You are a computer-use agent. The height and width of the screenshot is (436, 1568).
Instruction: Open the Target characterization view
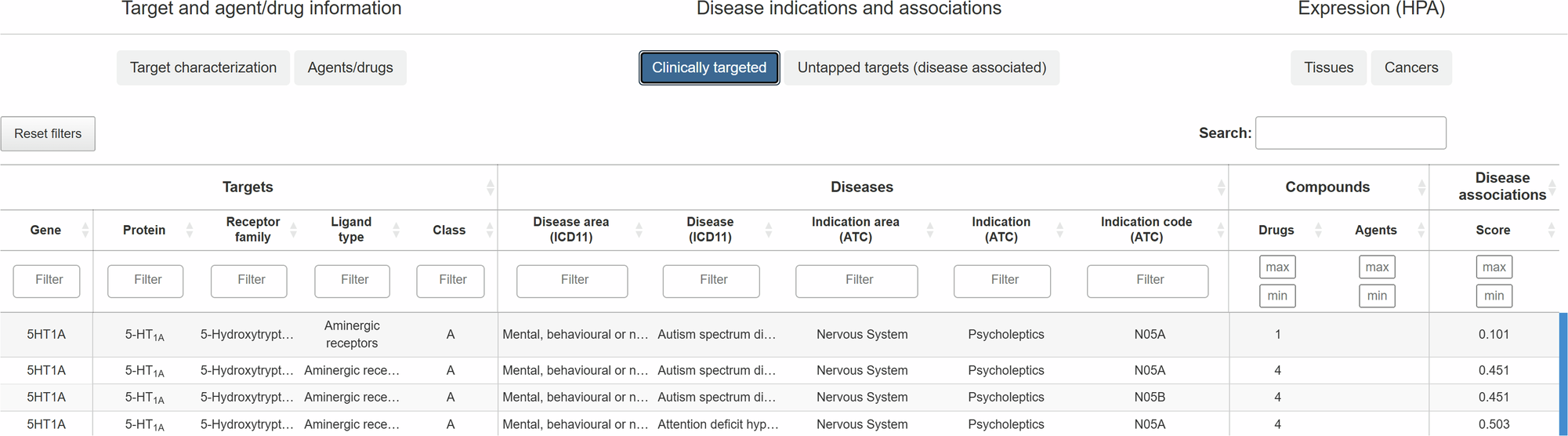(x=203, y=68)
